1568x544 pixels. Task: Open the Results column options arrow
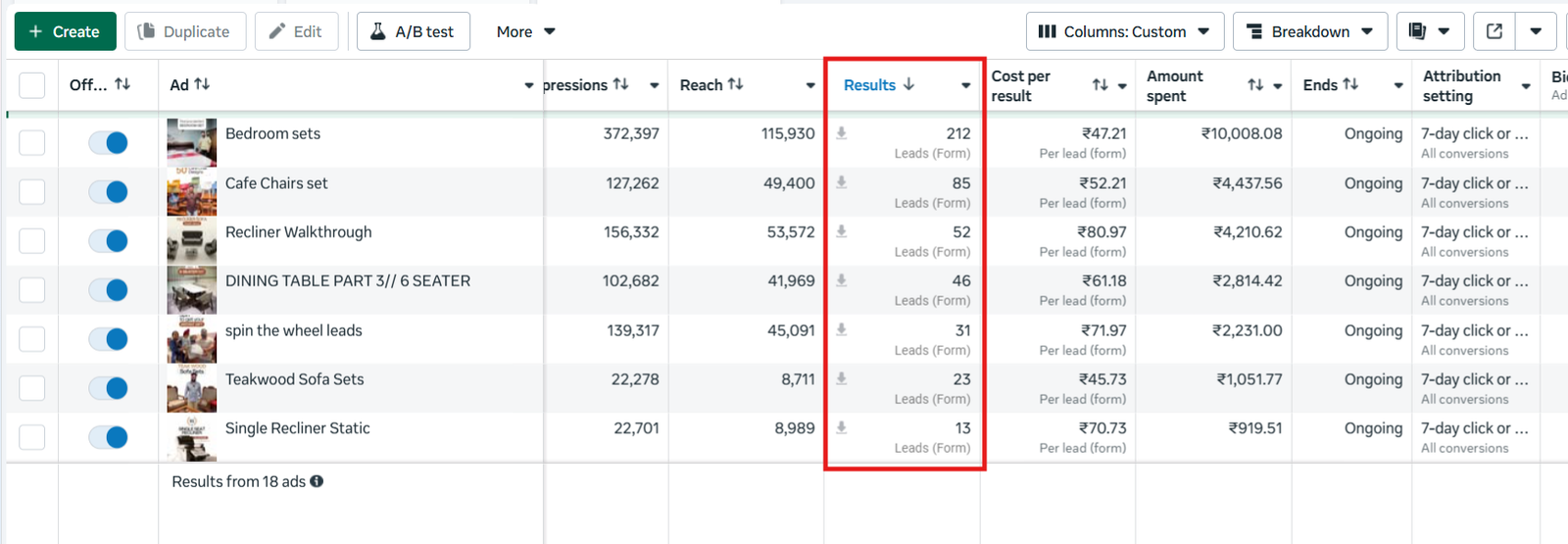[965, 85]
